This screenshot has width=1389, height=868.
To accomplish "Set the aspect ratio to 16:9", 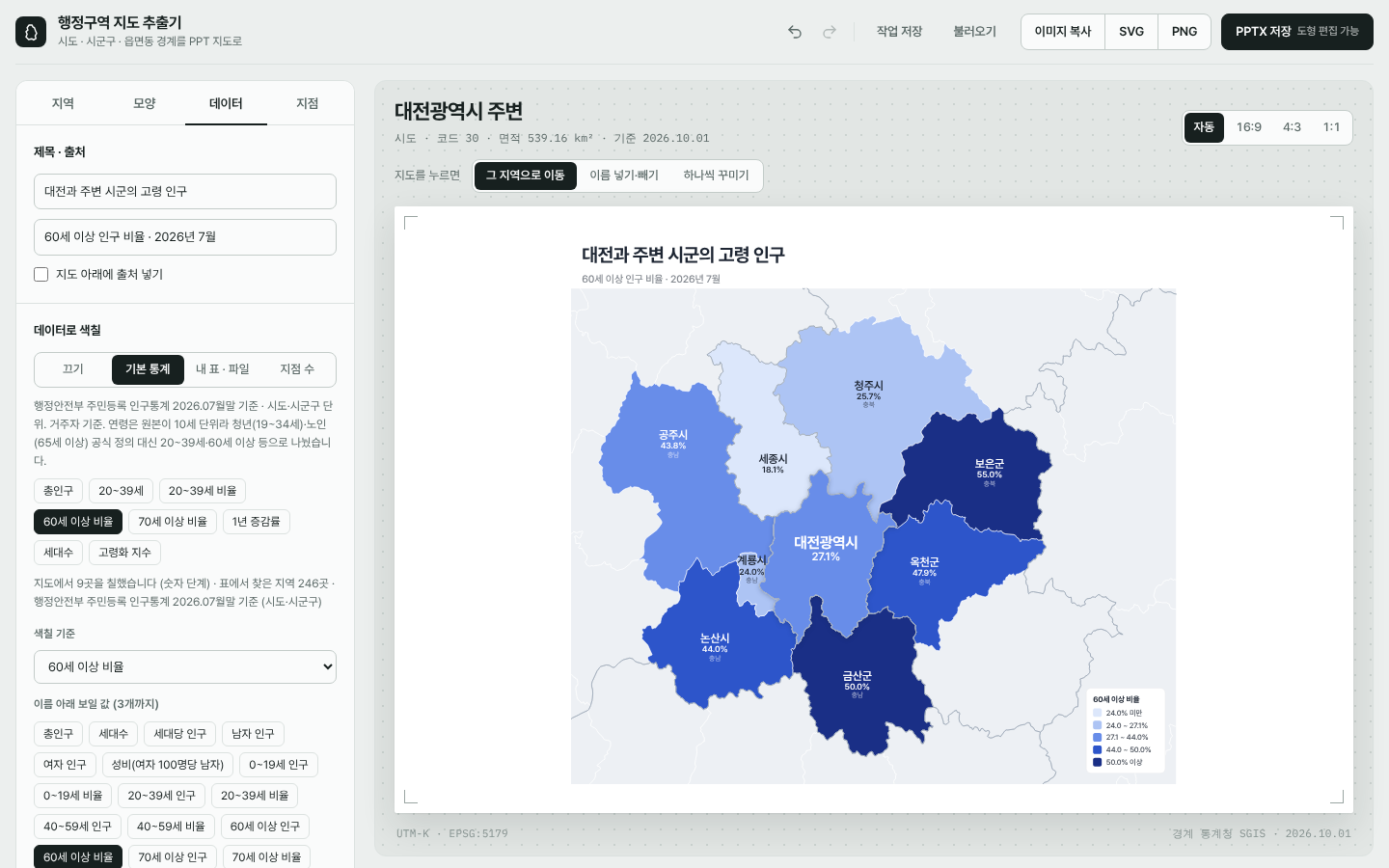I will (1249, 127).
